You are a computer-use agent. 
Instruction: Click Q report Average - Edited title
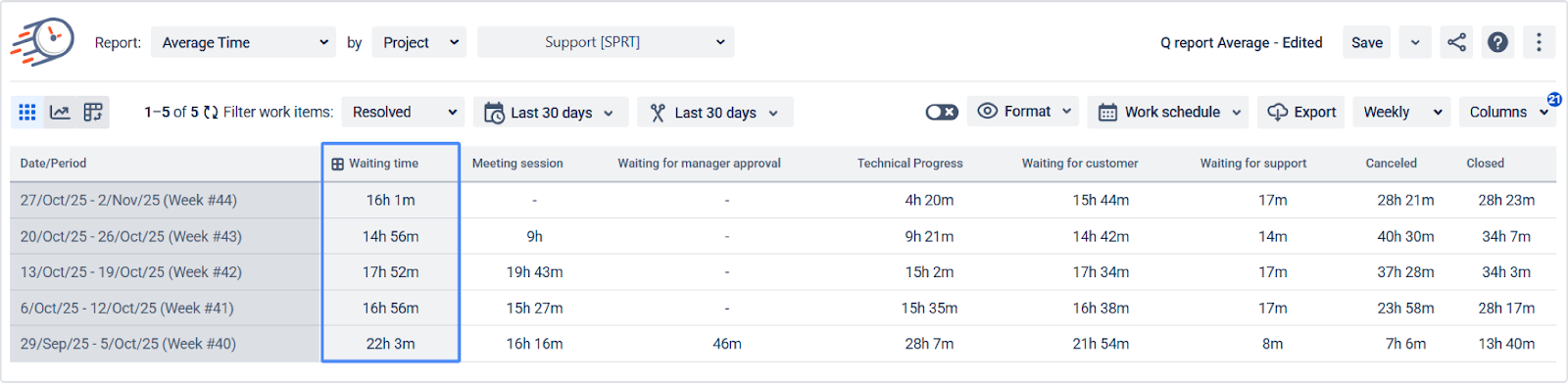point(1241,42)
